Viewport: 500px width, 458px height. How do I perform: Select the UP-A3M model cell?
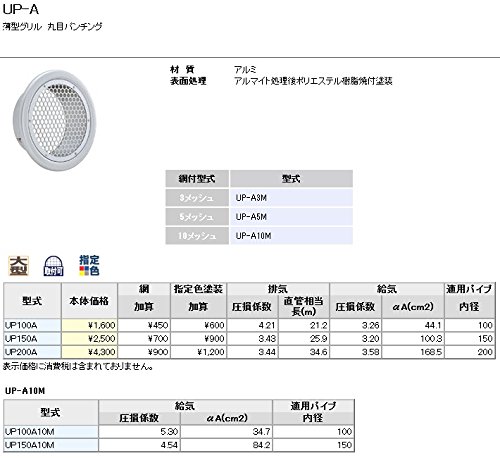[x=291, y=198]
